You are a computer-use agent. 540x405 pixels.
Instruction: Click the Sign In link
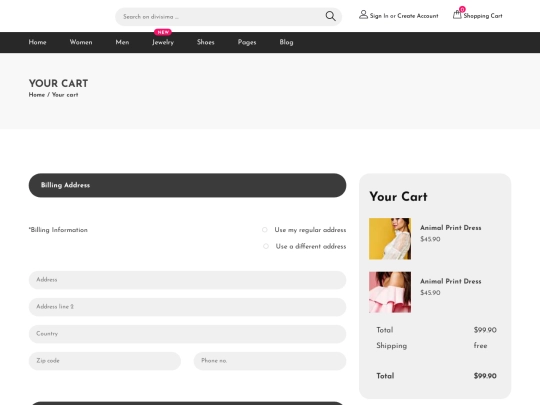click(x=379, y=16)
